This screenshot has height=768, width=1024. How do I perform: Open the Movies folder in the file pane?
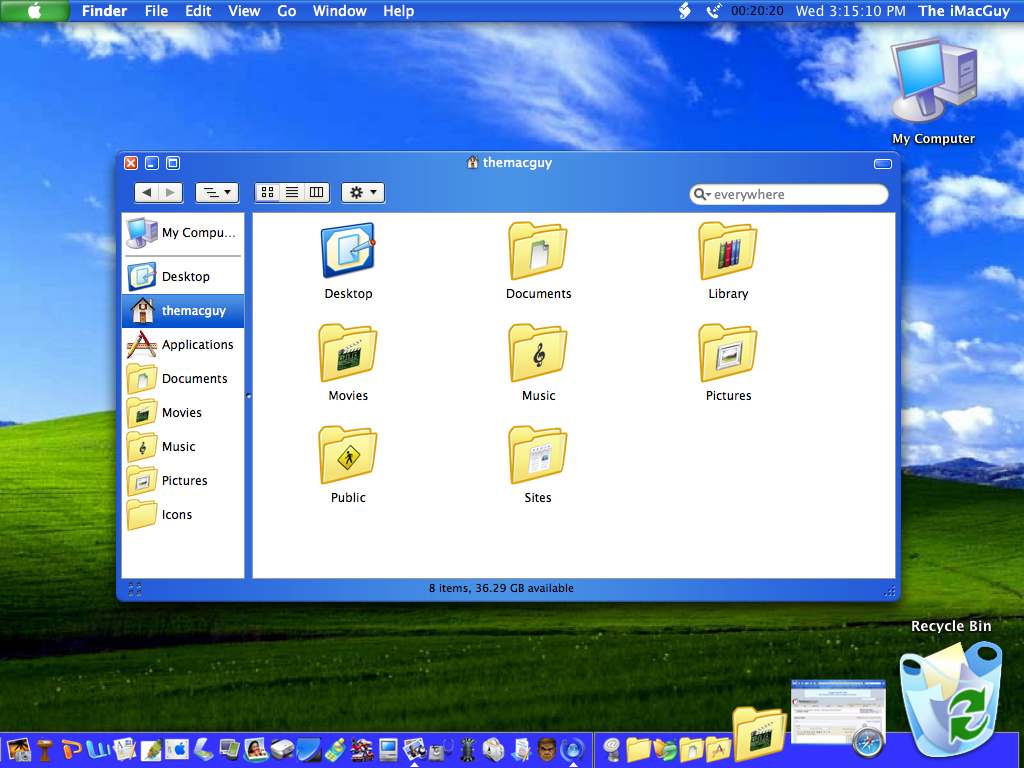click(347, 353)
